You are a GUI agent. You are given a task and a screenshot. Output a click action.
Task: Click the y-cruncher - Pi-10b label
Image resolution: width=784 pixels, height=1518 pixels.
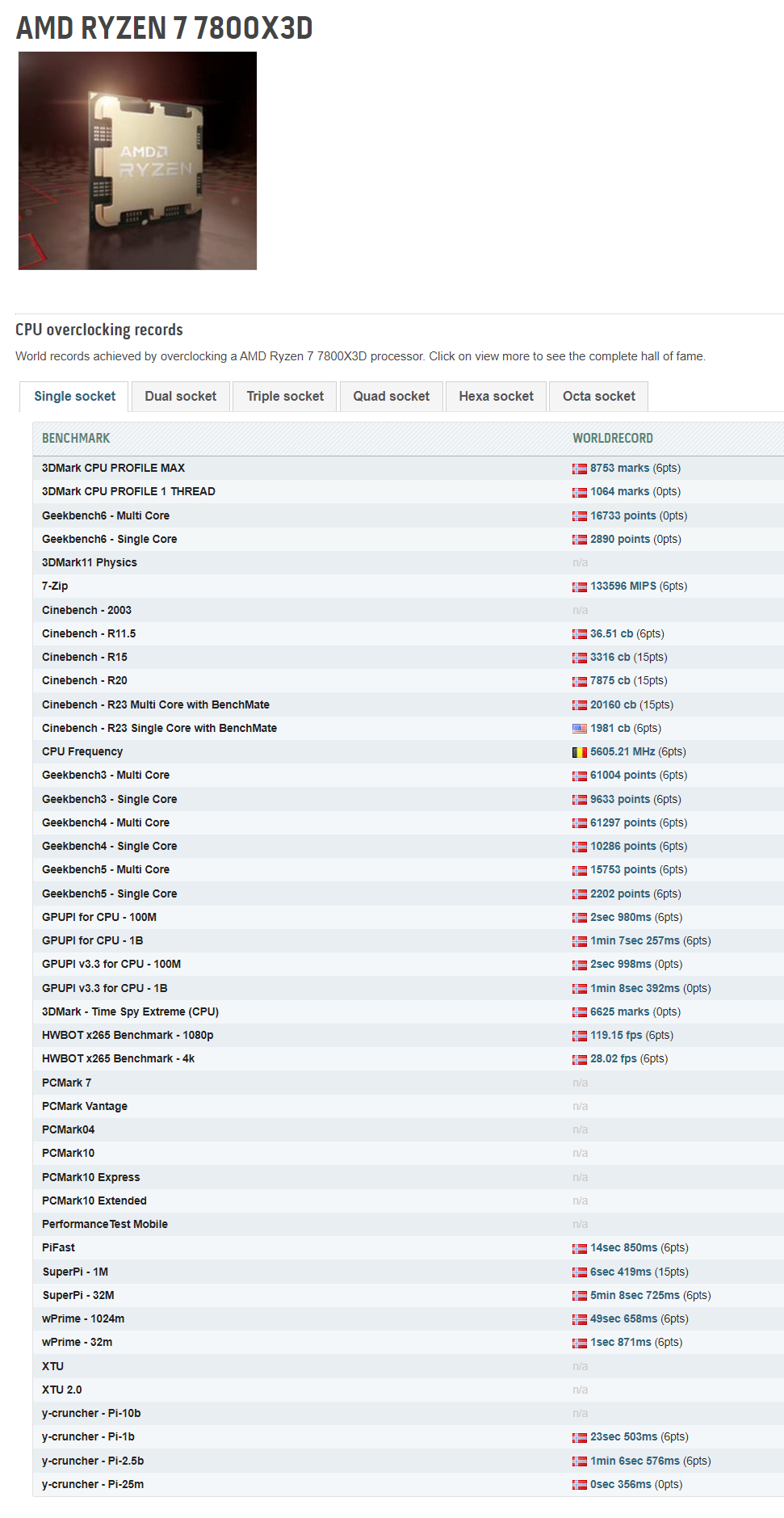[91, 1413]
